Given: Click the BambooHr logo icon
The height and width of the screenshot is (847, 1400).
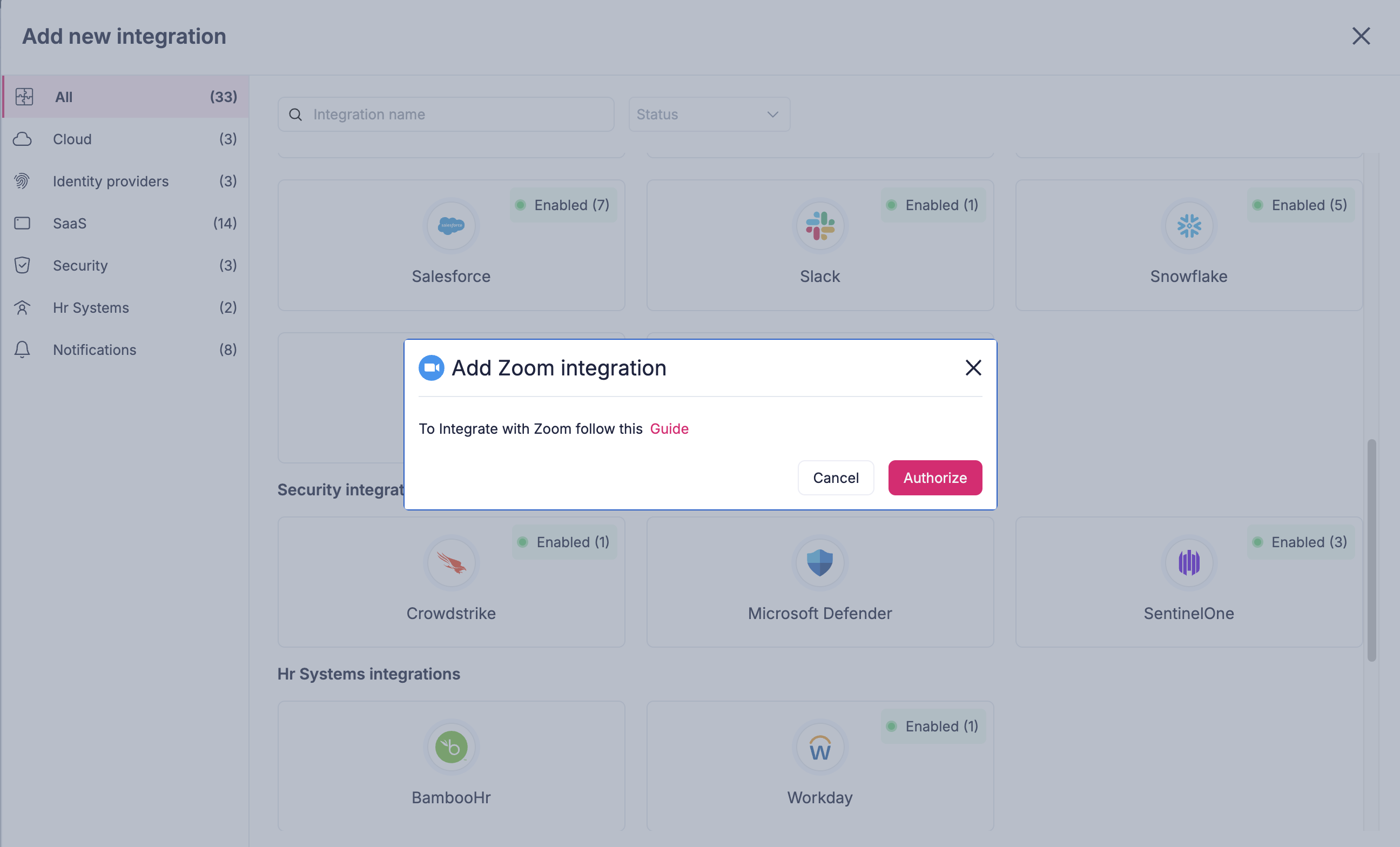Looking at the screenshot, I should click(451, 747).
